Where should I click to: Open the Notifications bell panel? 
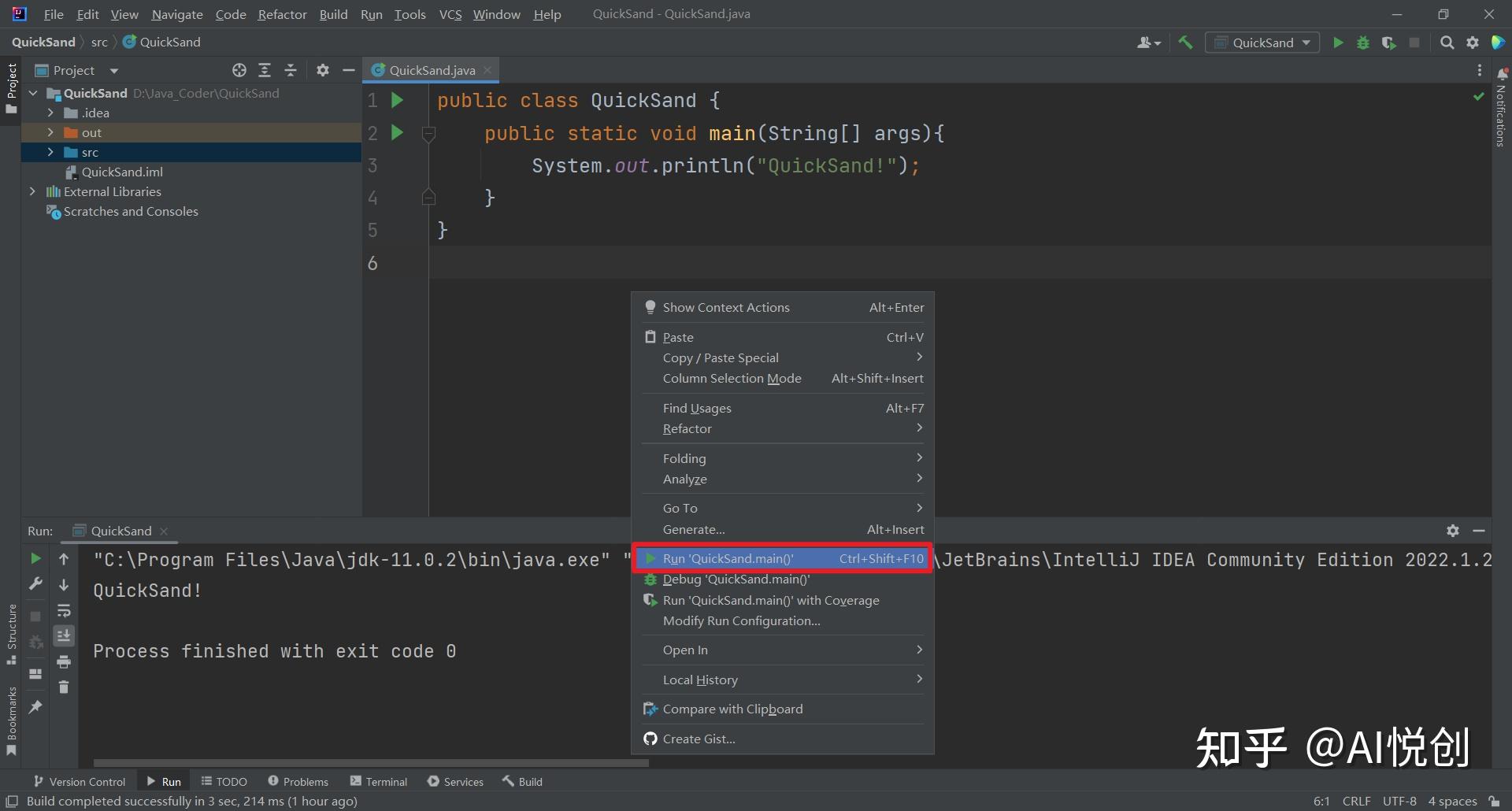(1502, 73)
